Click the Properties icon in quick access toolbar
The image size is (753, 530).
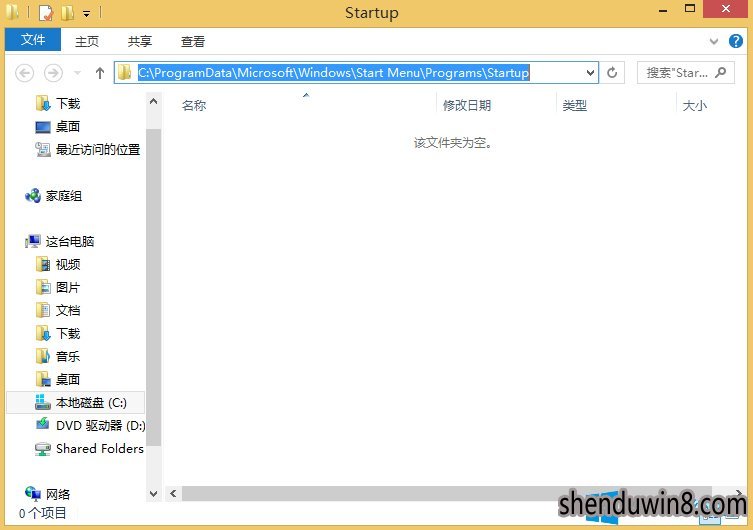point(45,13)
